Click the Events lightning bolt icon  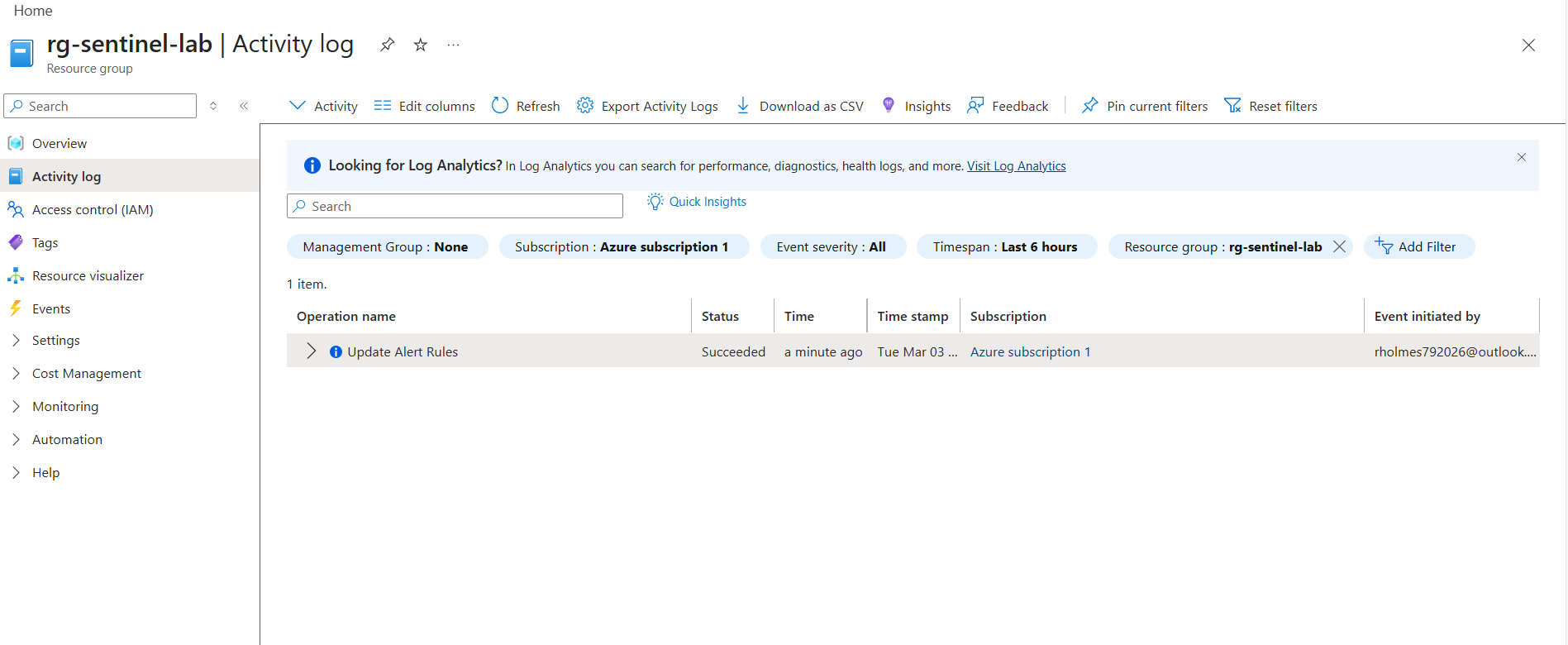(x=16, y=308)
